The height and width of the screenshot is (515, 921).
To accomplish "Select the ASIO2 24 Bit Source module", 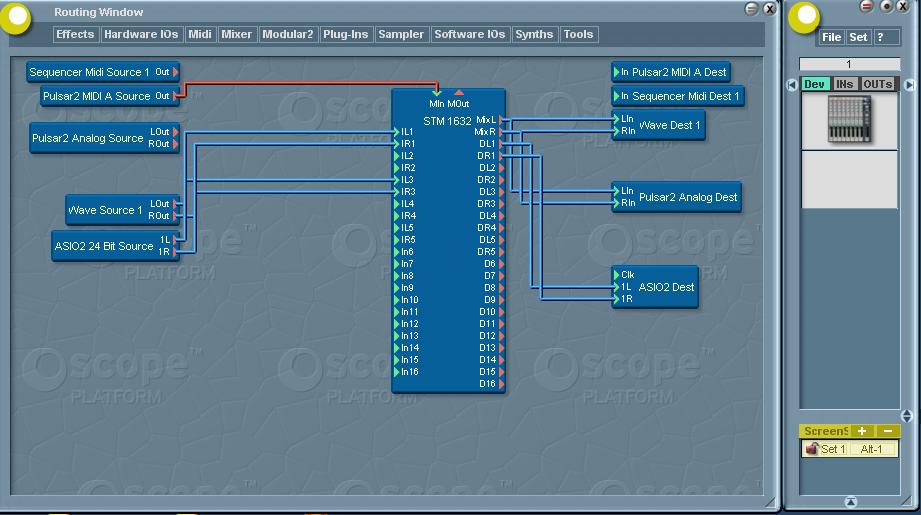I will 115,246.
